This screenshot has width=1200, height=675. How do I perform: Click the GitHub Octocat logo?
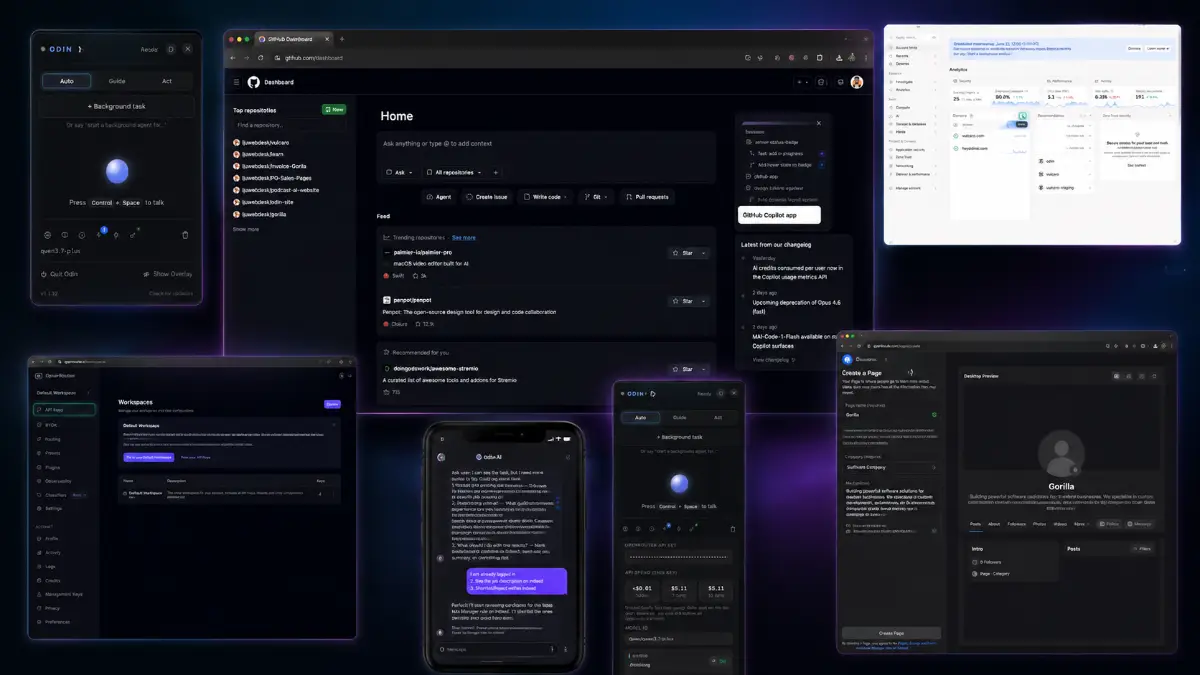254,82
